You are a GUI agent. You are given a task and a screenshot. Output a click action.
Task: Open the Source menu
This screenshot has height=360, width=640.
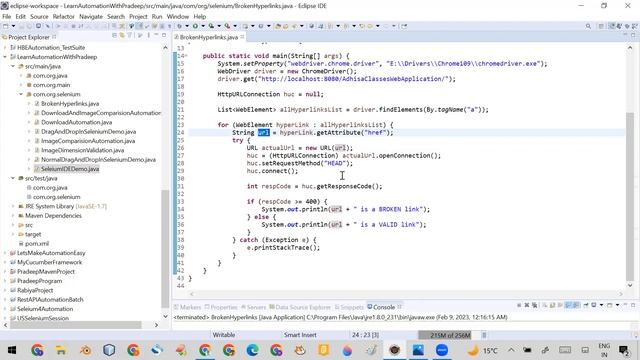[x=39, y=17]
